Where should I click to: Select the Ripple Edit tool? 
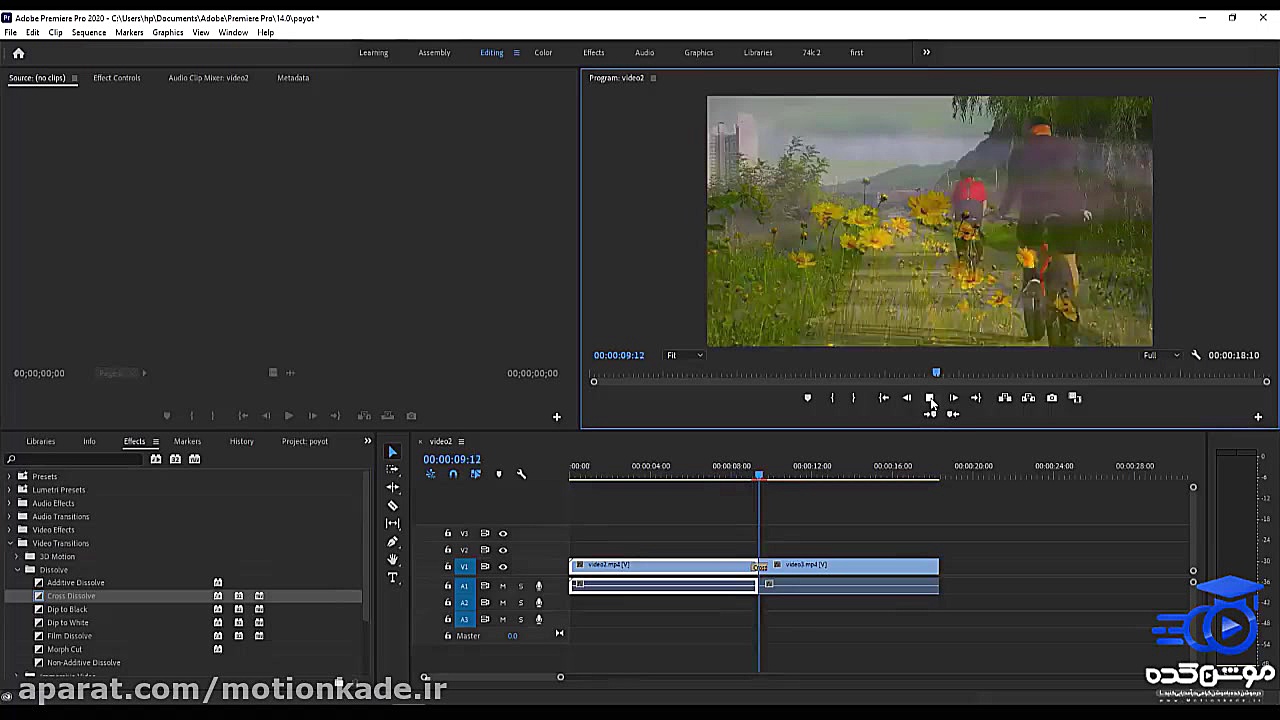click(392, 487)
